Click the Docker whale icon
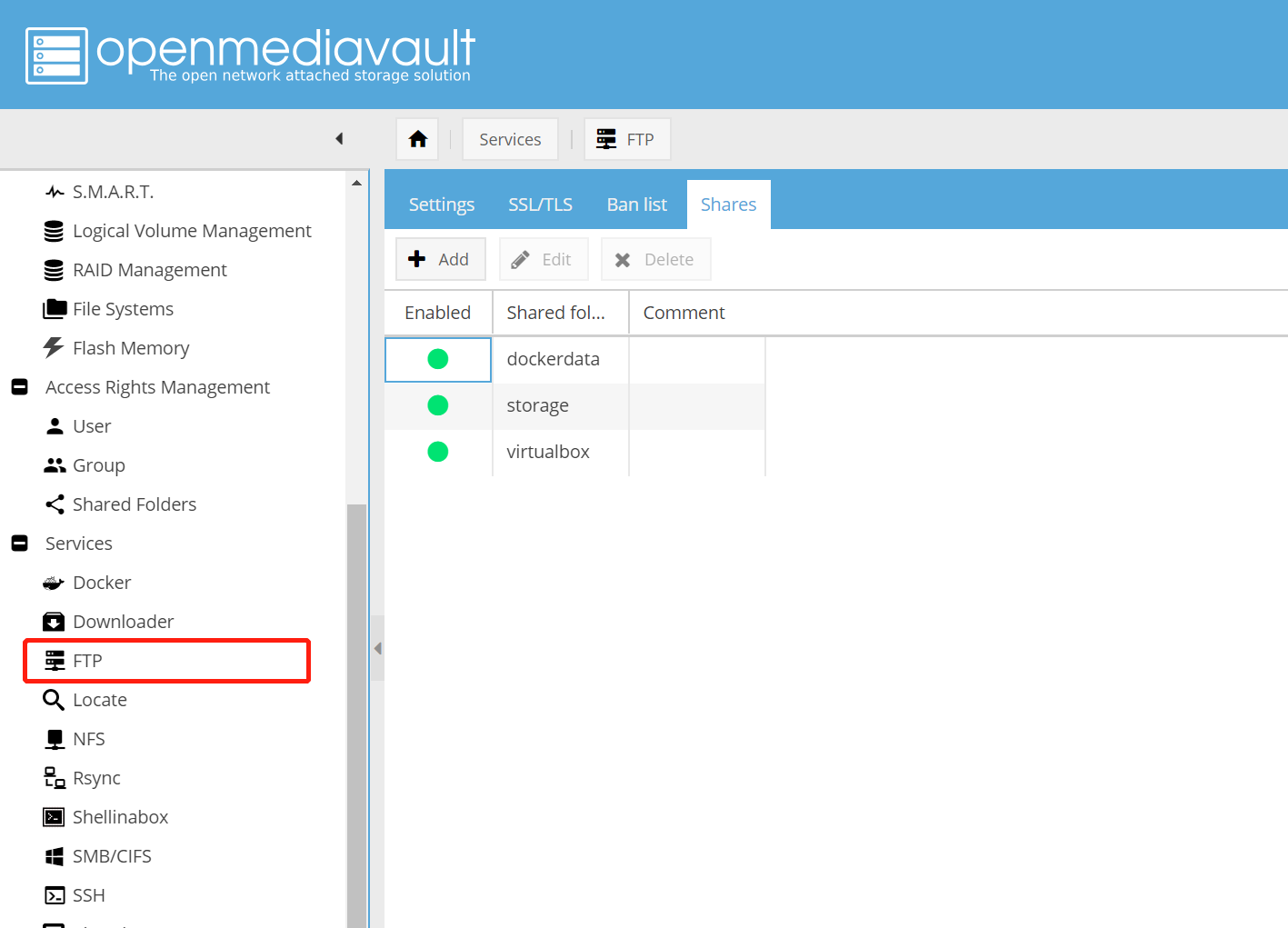 (55, 583)
